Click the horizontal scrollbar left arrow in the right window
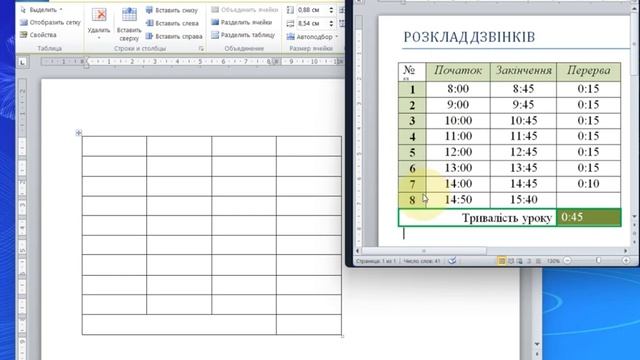Image resolution: width=640 pixels, height=360 pixels. (x=358, y=251)
